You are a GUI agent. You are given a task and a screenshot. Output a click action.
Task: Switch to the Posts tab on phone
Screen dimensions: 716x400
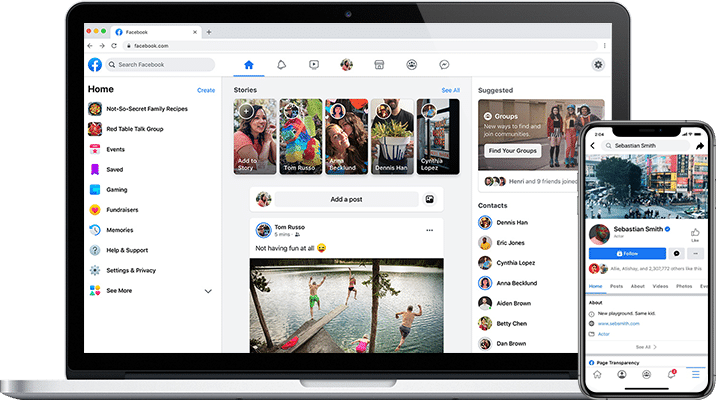click(x=616, y=286)
